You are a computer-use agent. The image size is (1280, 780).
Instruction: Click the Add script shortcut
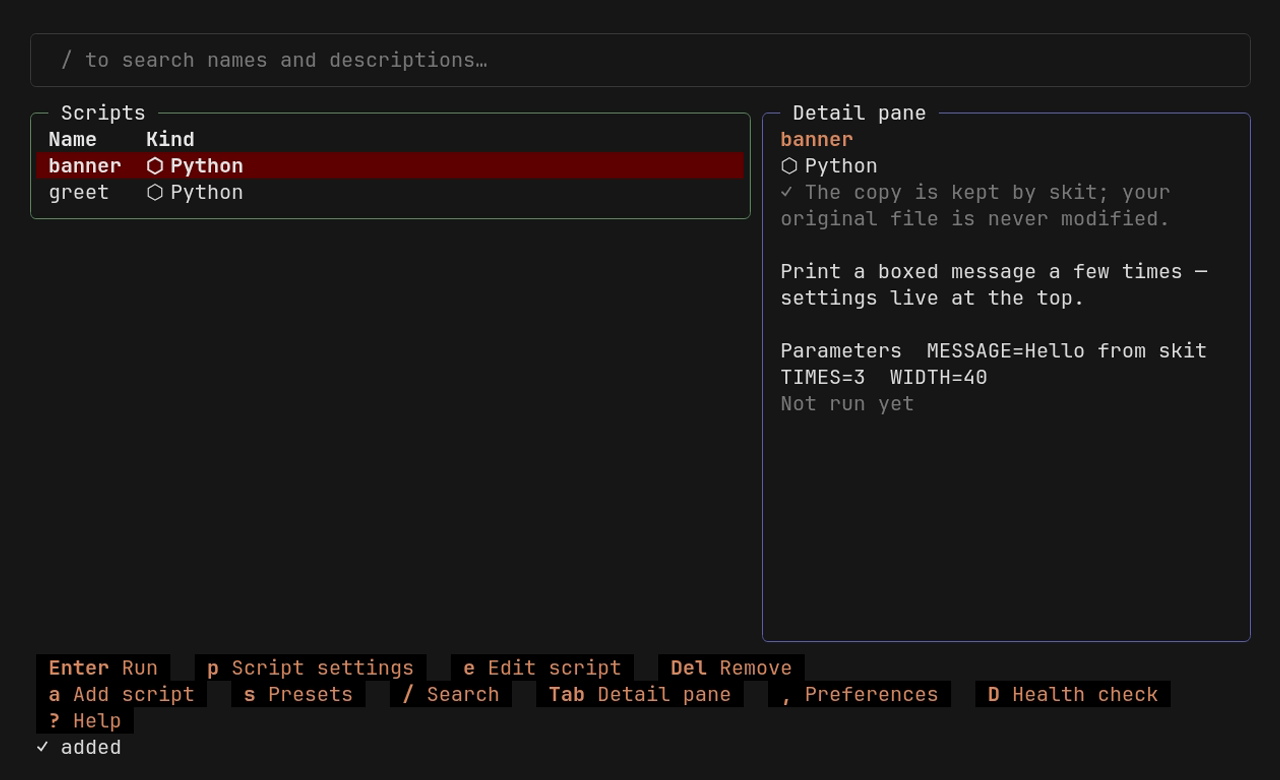(121, 694)
